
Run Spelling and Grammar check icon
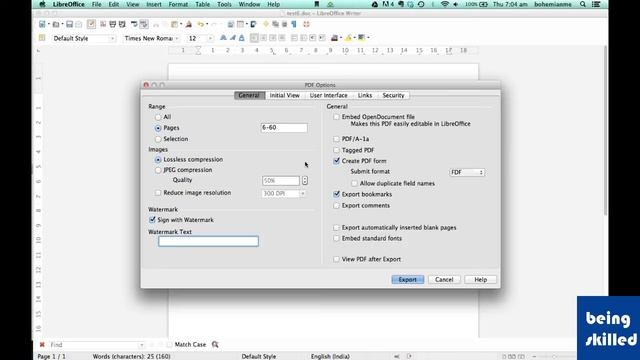click(x=134, y=24)
